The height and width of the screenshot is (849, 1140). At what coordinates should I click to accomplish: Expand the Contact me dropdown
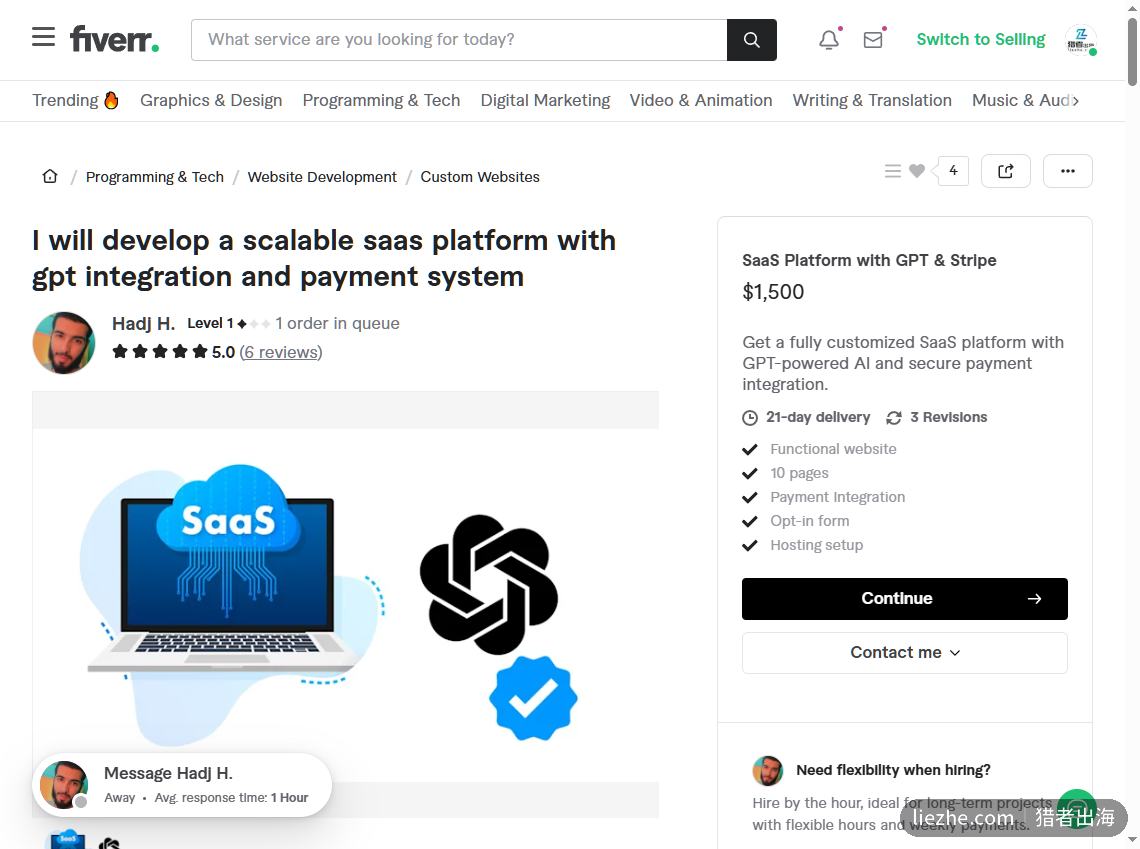point(904,653)
